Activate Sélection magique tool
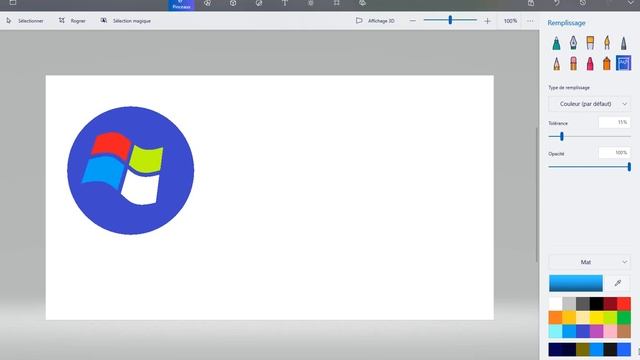The image size is (640, 360). pyautogui.click(x=126, y=21)
